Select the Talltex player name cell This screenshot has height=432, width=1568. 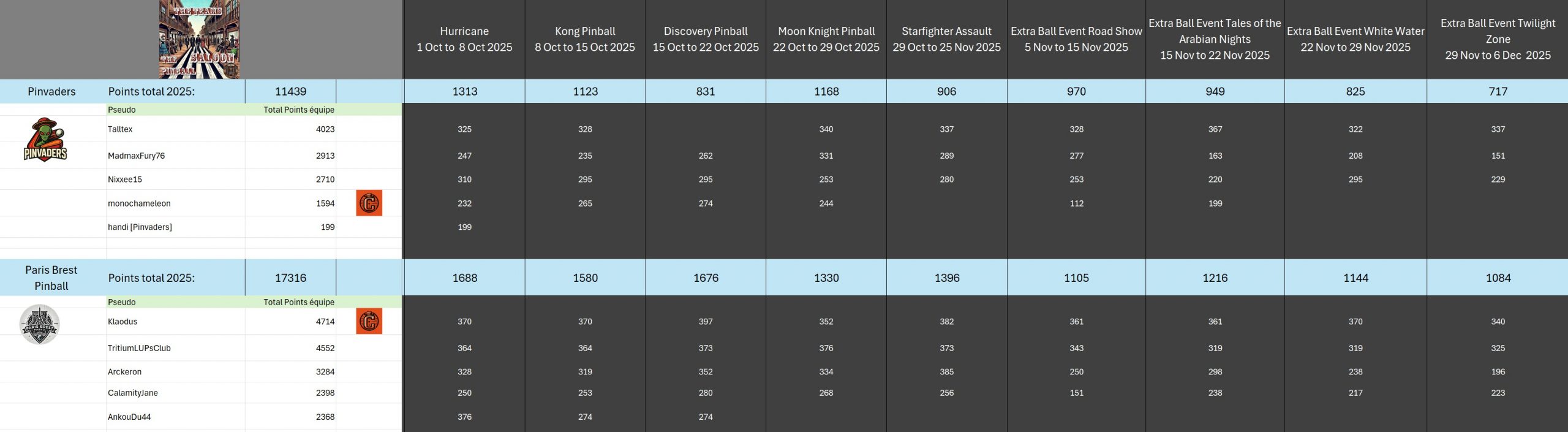[121, 129]
